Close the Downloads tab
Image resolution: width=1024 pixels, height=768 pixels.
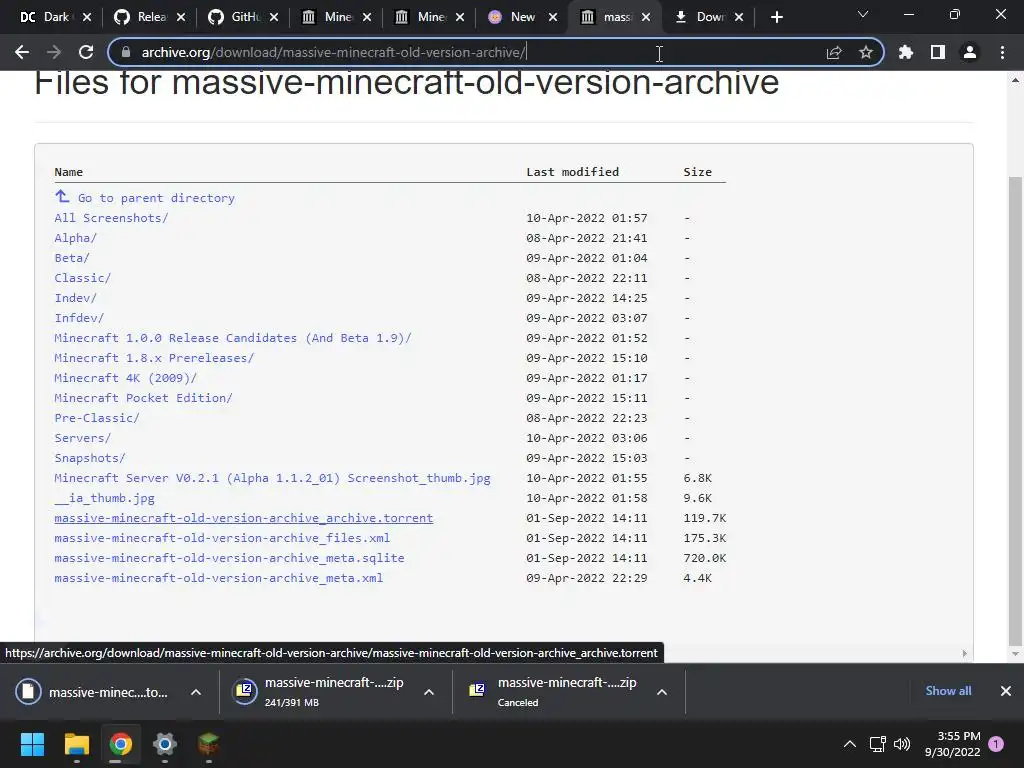(739, 17)
